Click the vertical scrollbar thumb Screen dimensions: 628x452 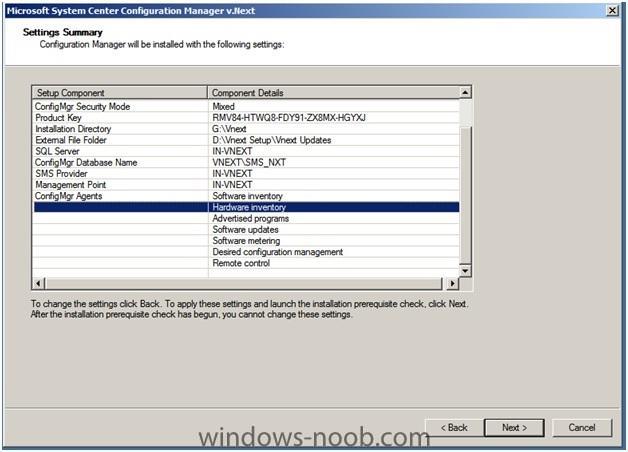pos(465,194)
